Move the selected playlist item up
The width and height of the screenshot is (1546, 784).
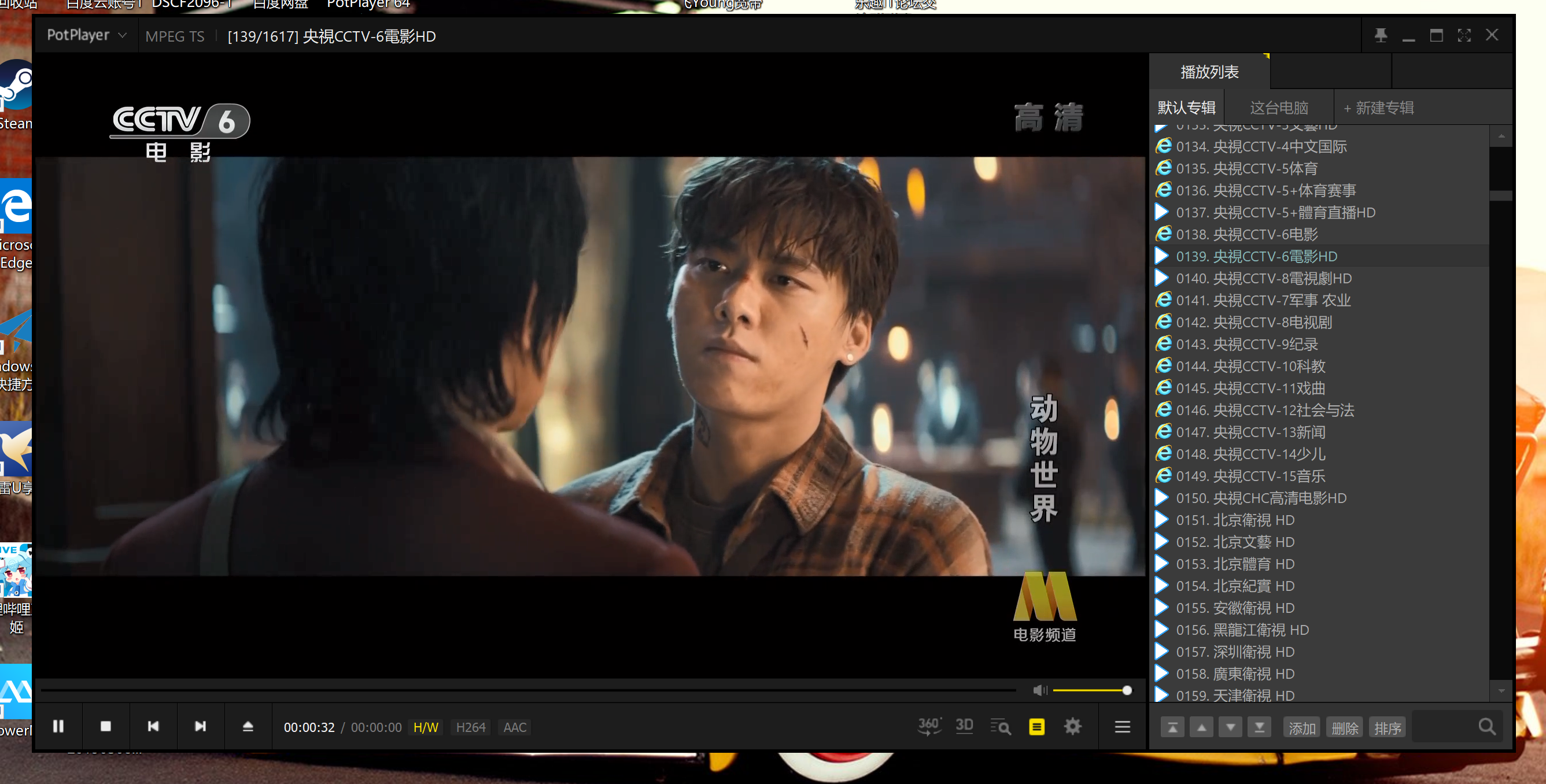[1201, 727]
